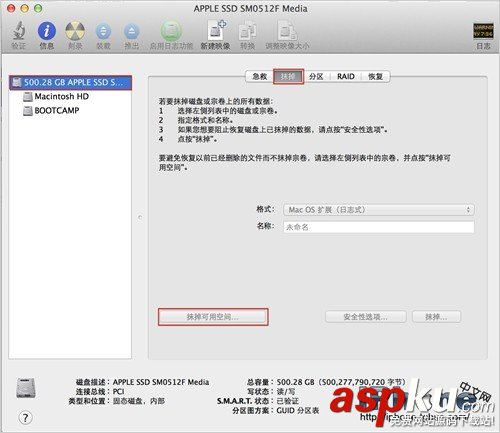Viewport: 500px width, 433px height.
Task: Click the 'PCI' connection bus value
Action: point(119,391)
